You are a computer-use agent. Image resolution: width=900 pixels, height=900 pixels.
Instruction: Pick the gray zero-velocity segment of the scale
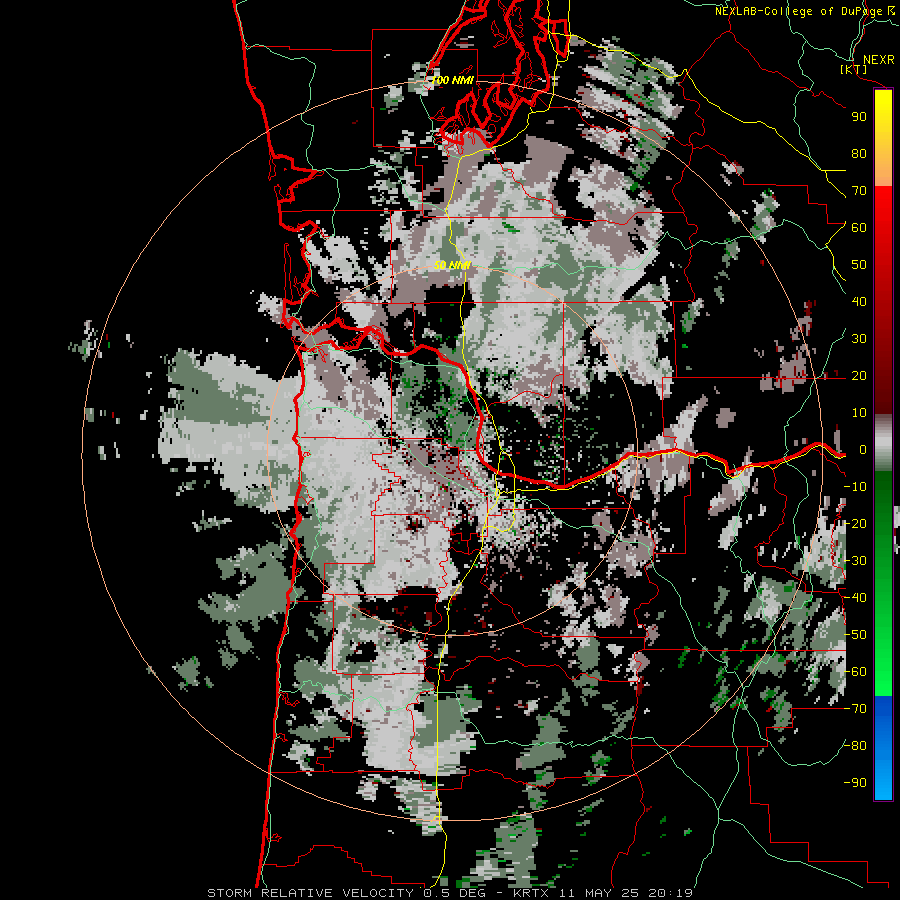(x=883, y=443)
